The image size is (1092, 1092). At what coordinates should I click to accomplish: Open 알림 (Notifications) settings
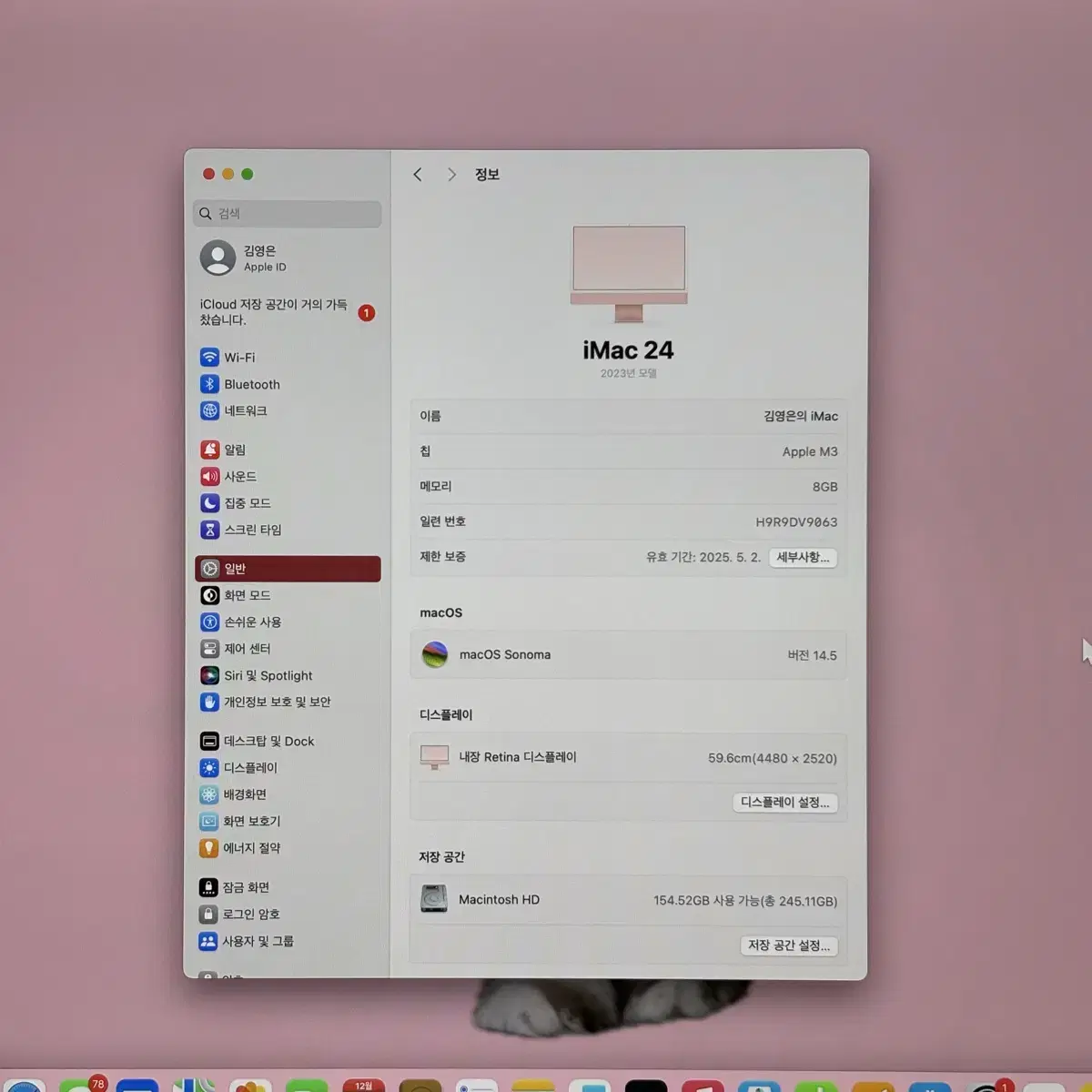[x=288, y=450]
